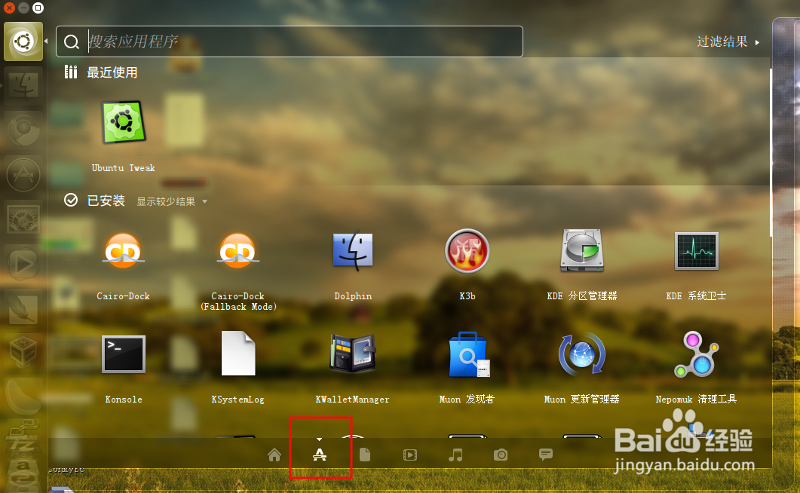Click the magnifier search icon
Screen dimensions: 800x493
click(x=71, y=42)
